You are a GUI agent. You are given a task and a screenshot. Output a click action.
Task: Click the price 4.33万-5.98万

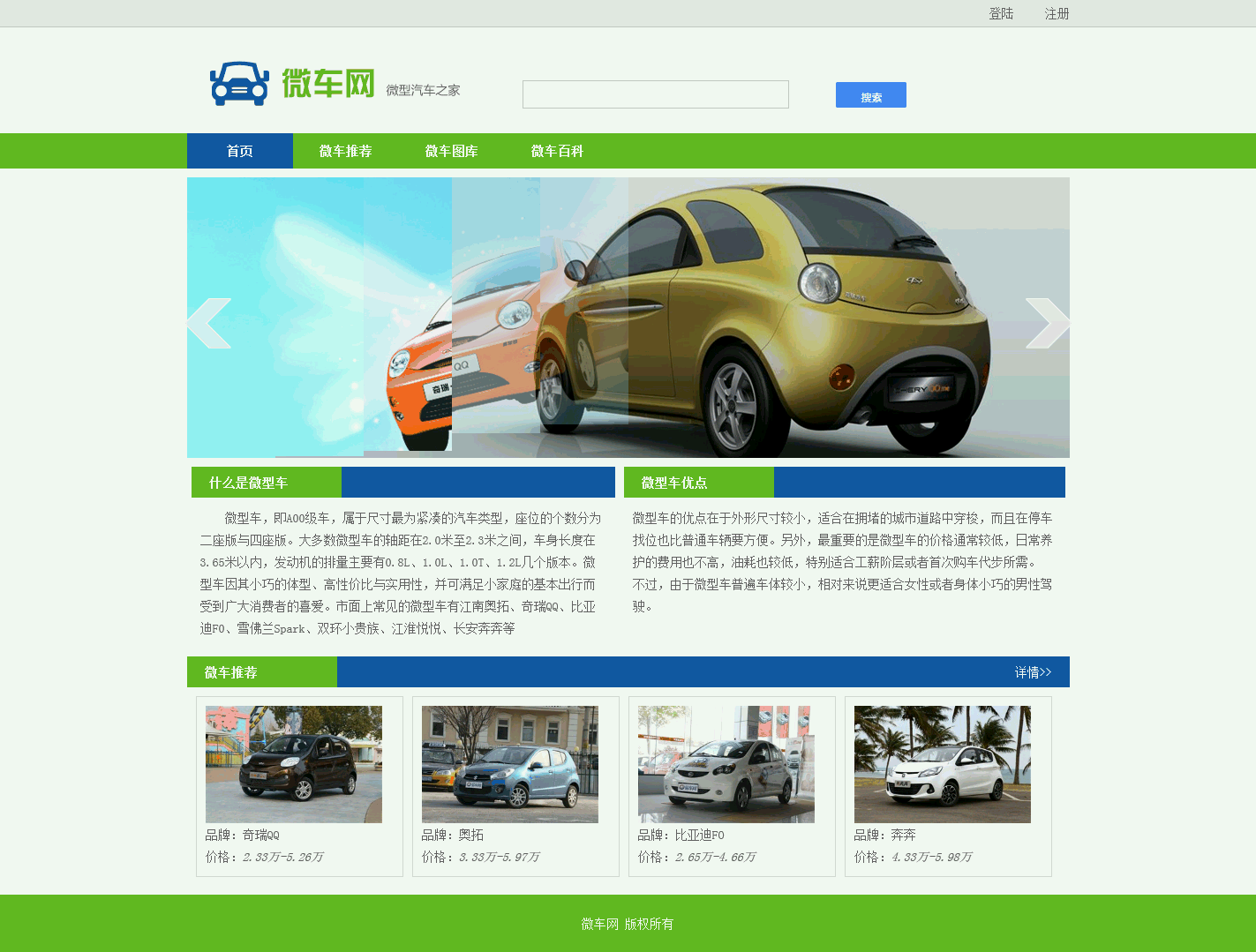932,857
